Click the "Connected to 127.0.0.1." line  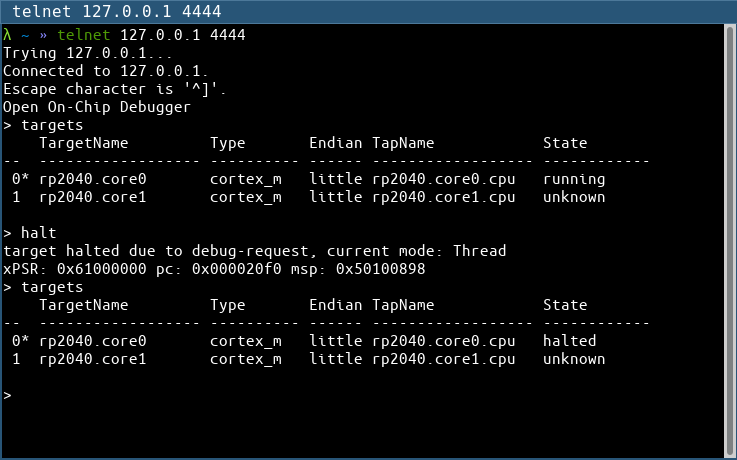[x=106, y=71]
